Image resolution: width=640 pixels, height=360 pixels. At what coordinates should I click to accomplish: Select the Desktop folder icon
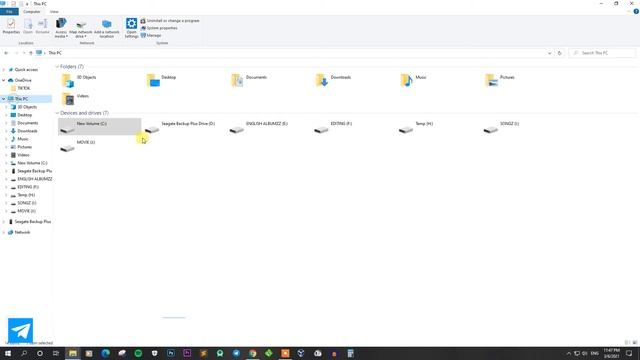click(x=153, y=80)
